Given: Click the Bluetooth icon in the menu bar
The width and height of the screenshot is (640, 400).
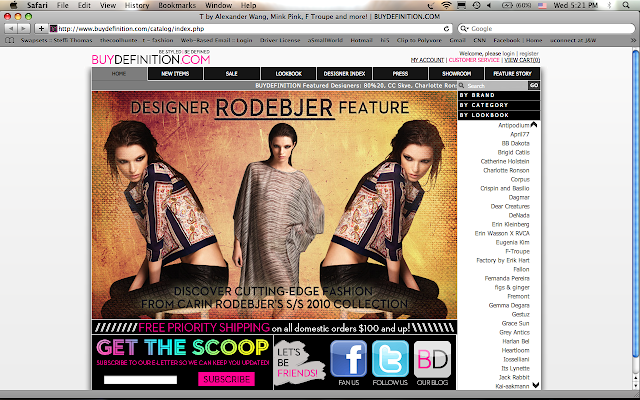Looking at the screenshot, I should 610,5.
